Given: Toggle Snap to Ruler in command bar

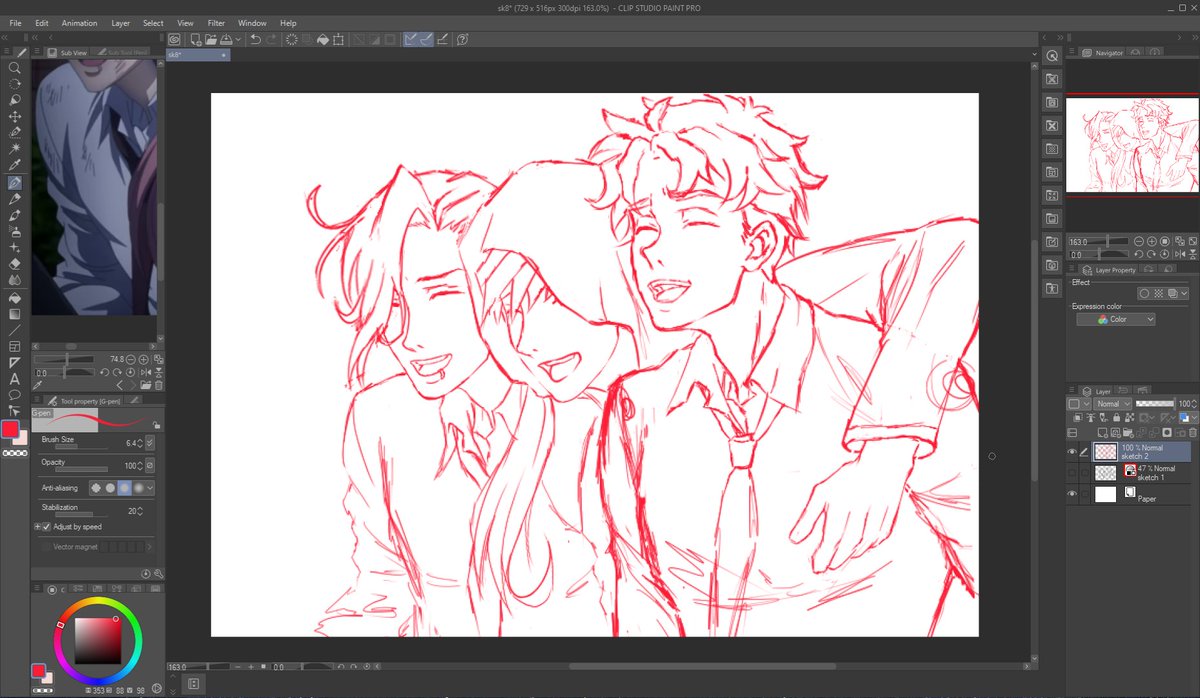Looking at the screenshot, I should coord(411,40).
